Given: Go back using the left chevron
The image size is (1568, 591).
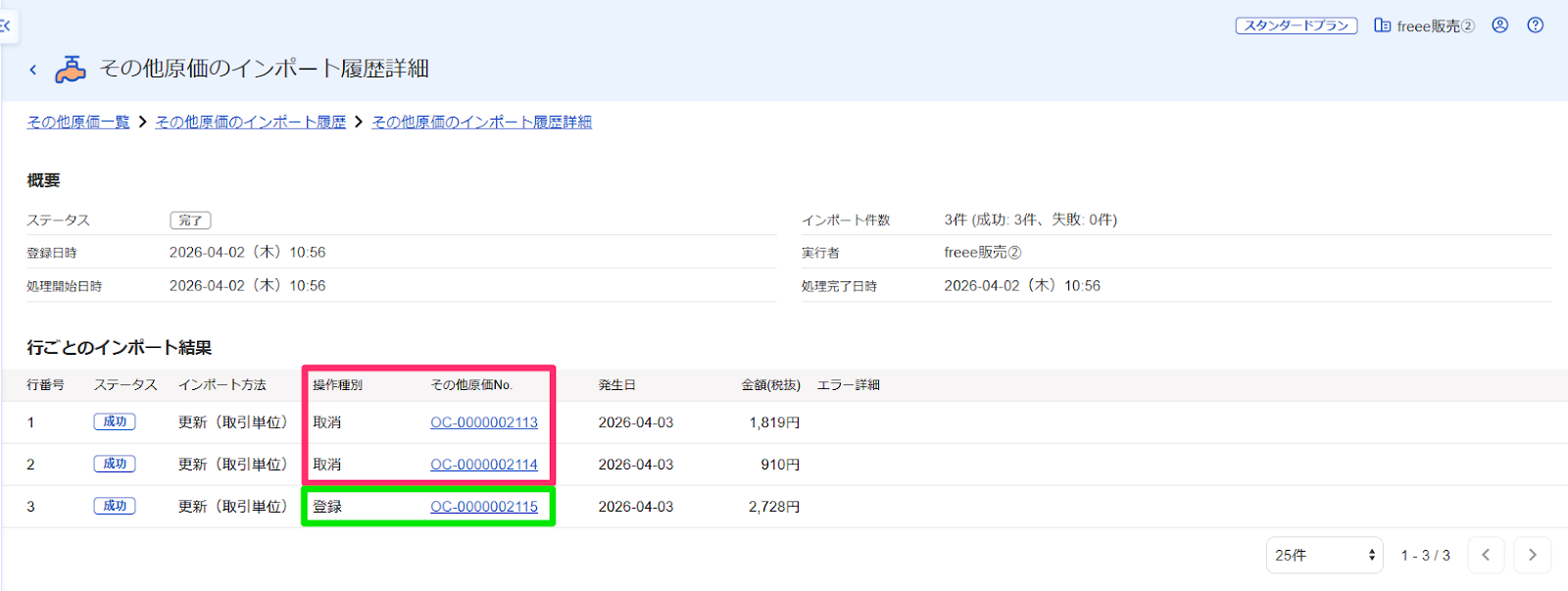Looking at the screenshot, I should point(33,70).
